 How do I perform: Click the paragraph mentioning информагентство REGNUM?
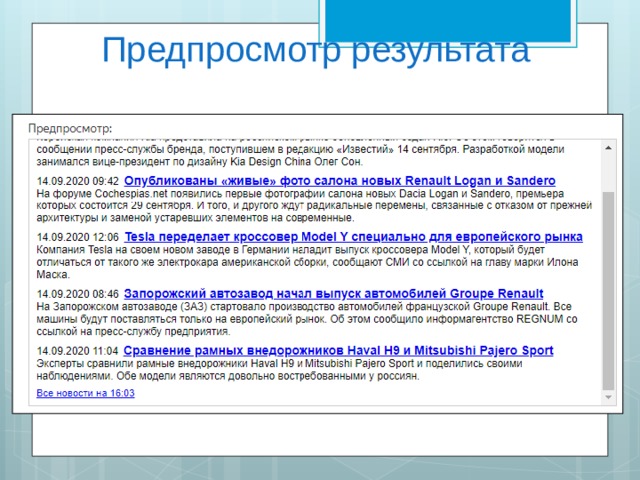[307, 319]
